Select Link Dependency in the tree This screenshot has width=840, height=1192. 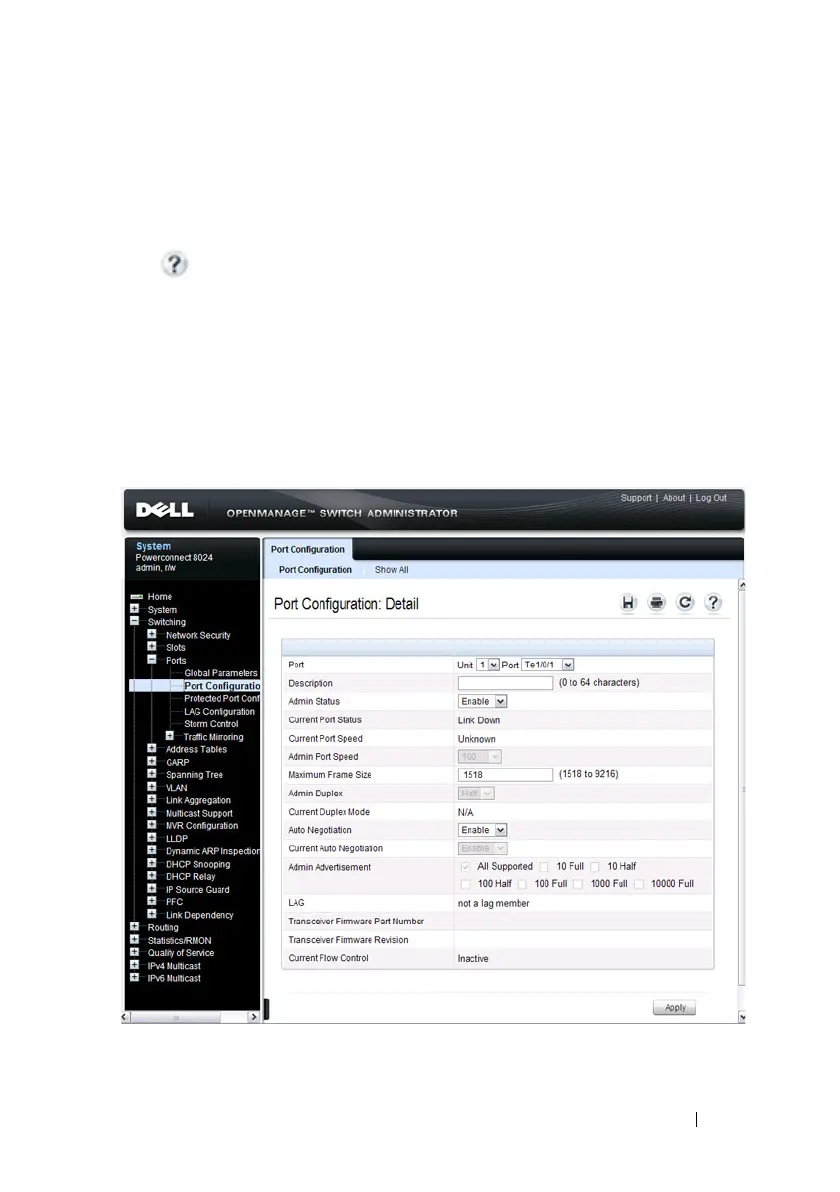click(199, 915)
